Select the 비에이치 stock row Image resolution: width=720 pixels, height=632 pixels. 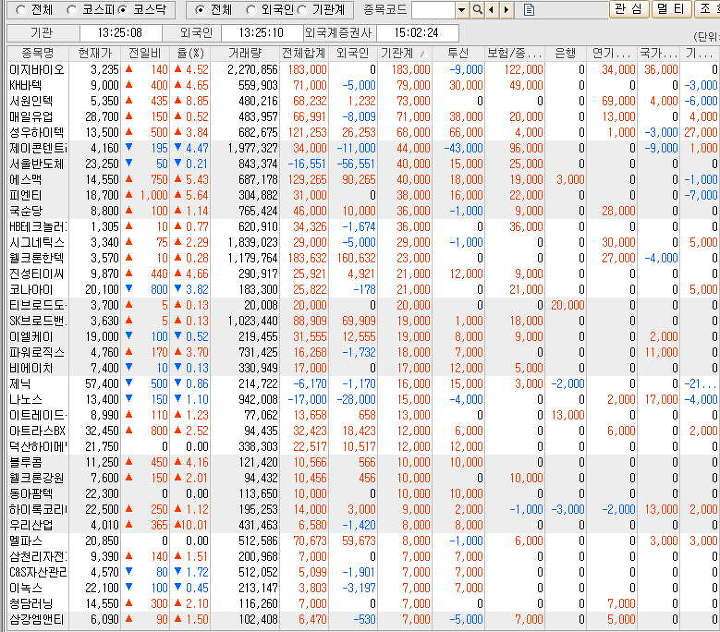coord(363,368)
